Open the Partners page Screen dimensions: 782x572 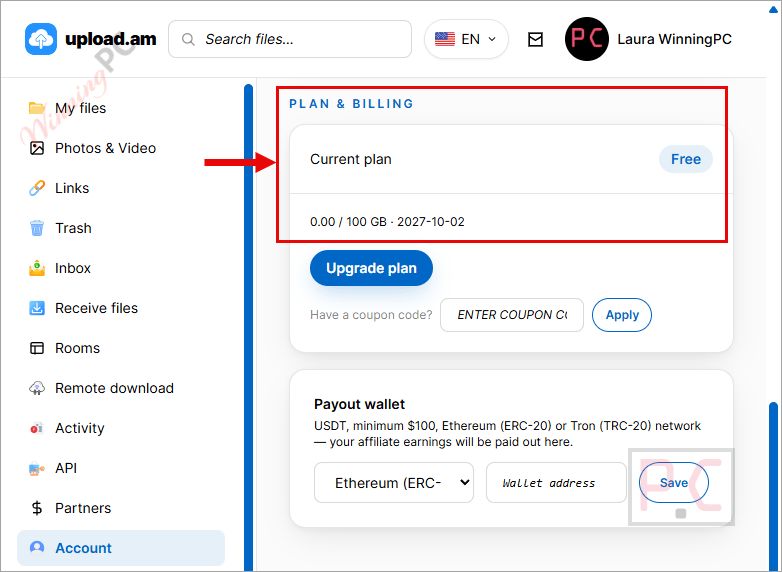coord(83,508)
